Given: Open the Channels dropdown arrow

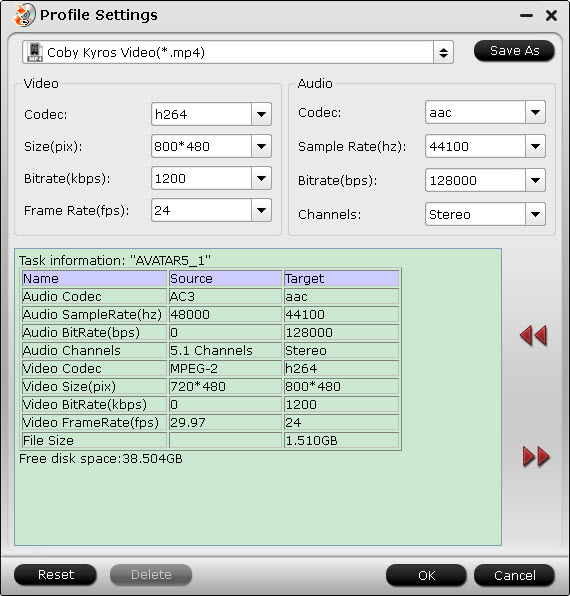Looking at the screenshot, I should [x=535, y=214].
